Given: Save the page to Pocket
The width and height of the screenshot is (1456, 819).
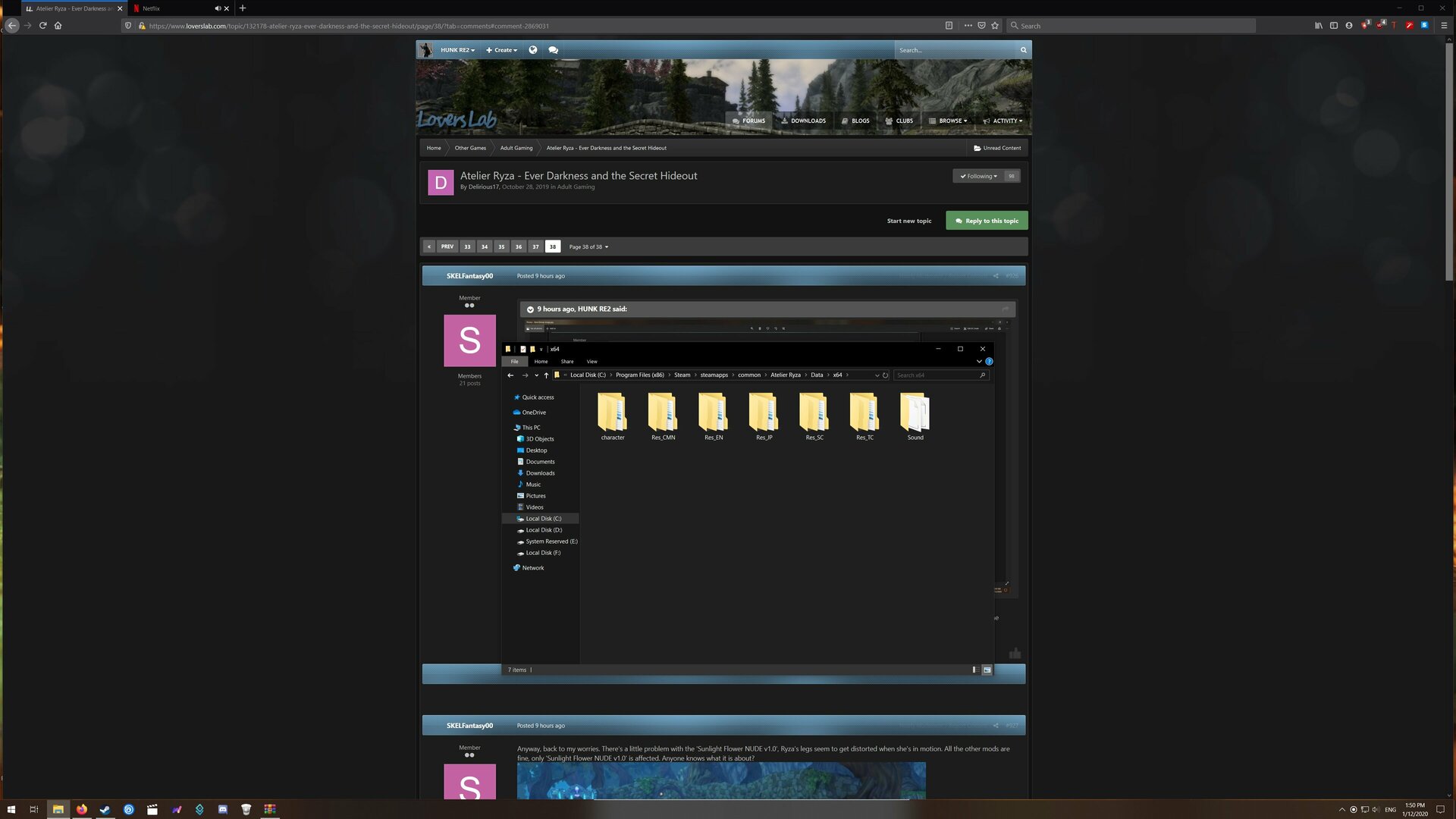Looking at the screenshot, I should 981,26.
